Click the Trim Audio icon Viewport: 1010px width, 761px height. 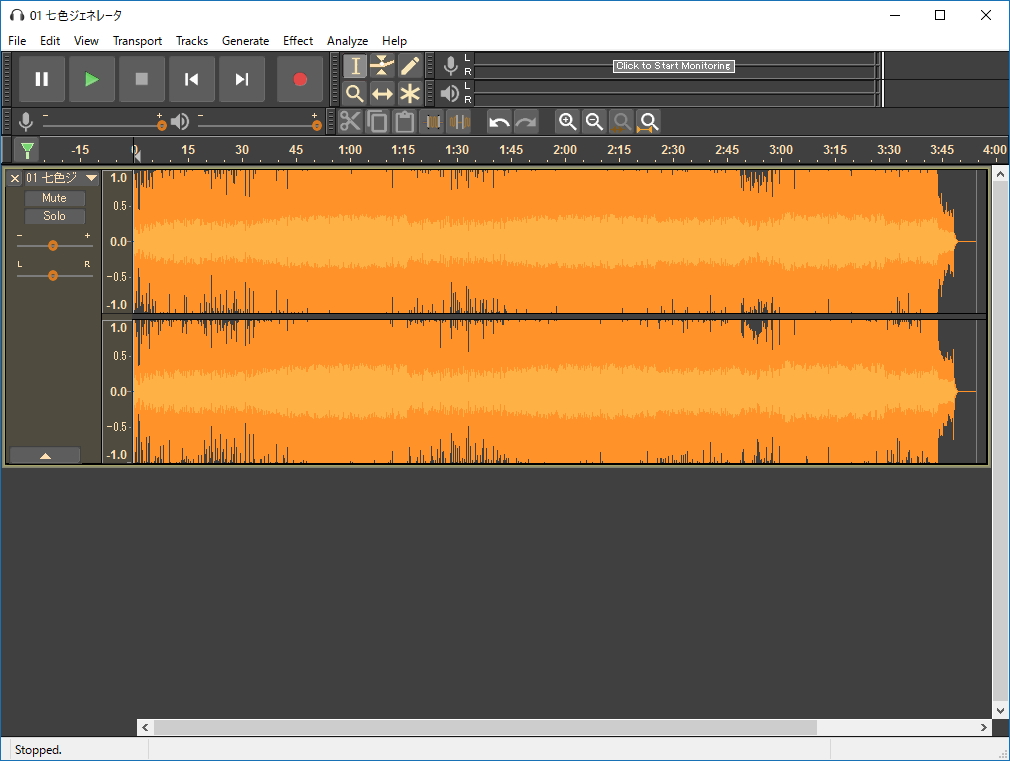433,121
